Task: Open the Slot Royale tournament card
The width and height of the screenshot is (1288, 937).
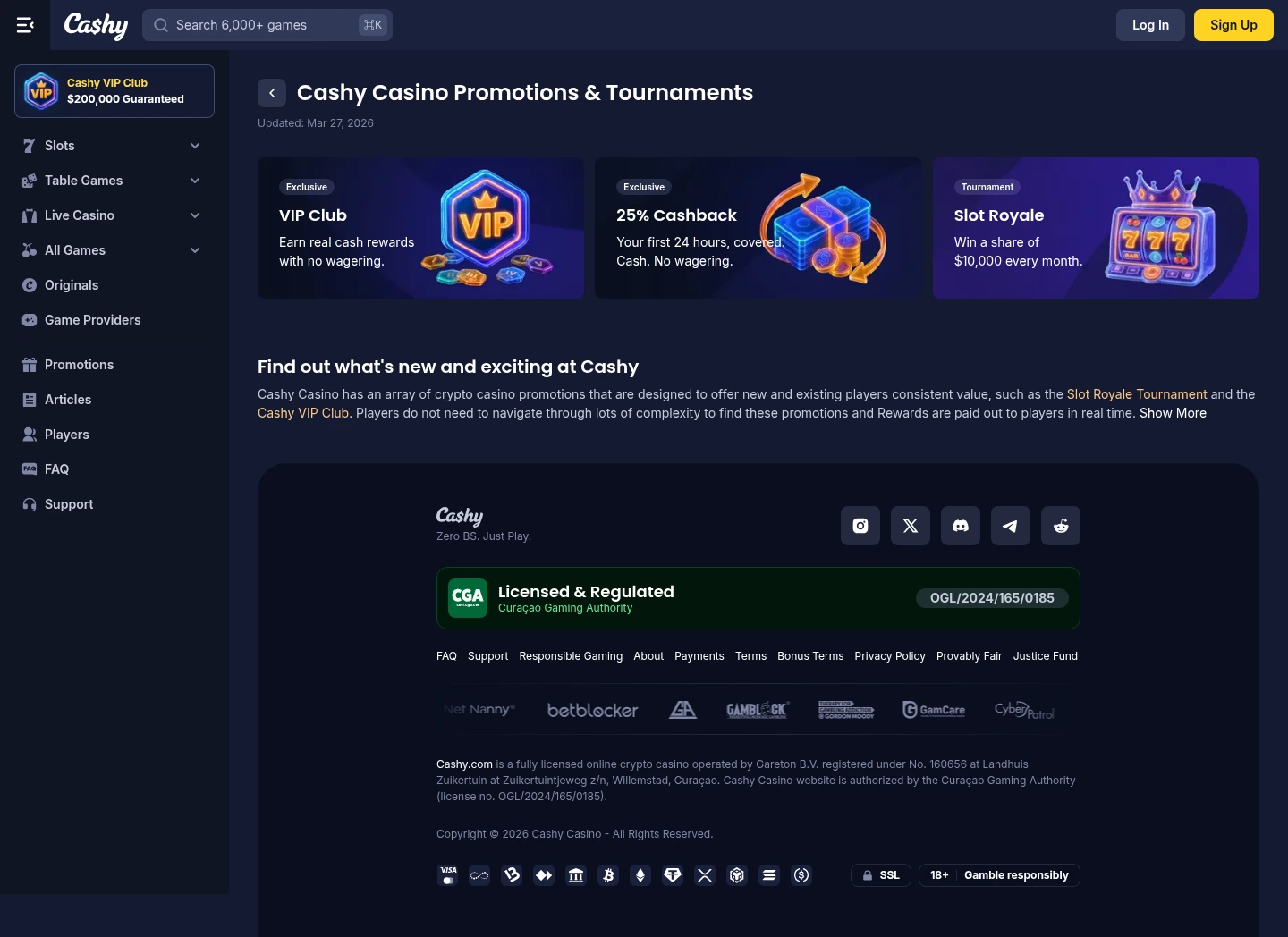Action: click(1096, 228)
